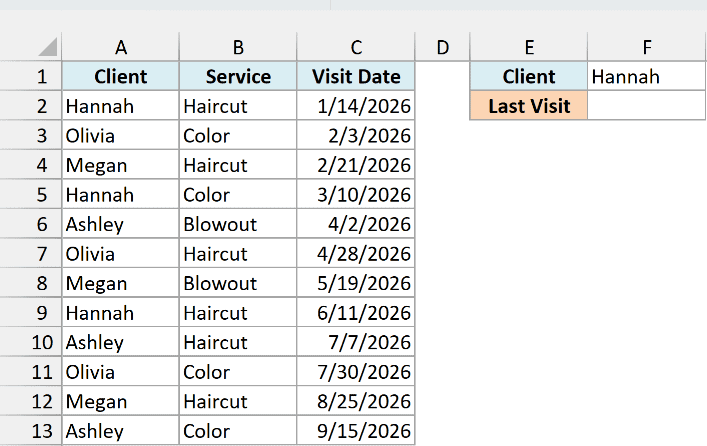Click the Visit Date header cell
Image resolution: width=707 pixels, height=446 pixels.
click(x=356, y=76)
